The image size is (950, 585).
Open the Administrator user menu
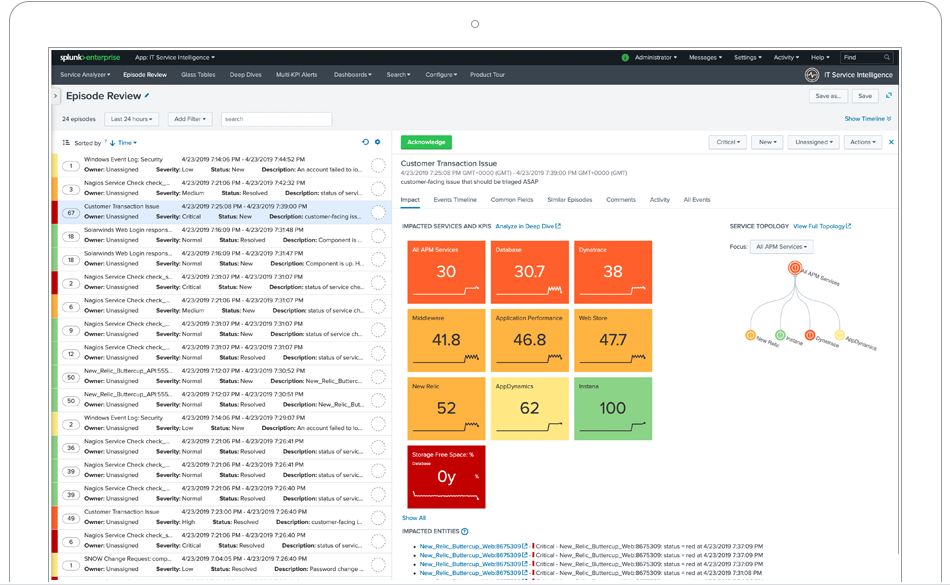tap(656, 58)
